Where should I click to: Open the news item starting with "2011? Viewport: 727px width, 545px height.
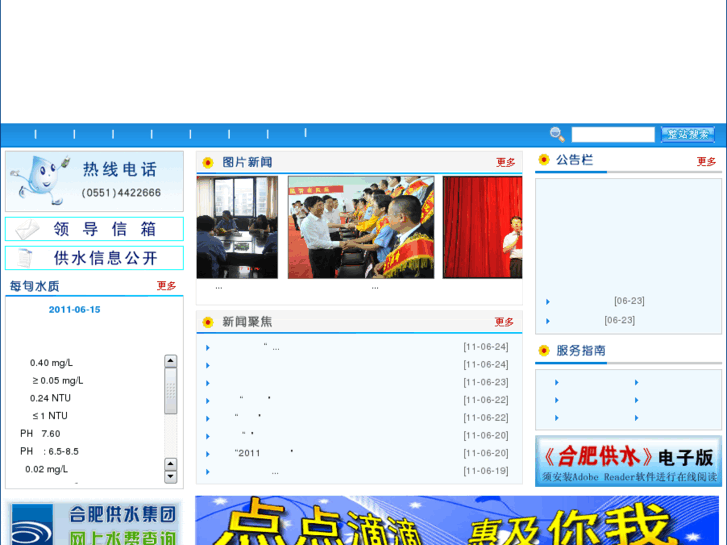[x=263, y=453]
